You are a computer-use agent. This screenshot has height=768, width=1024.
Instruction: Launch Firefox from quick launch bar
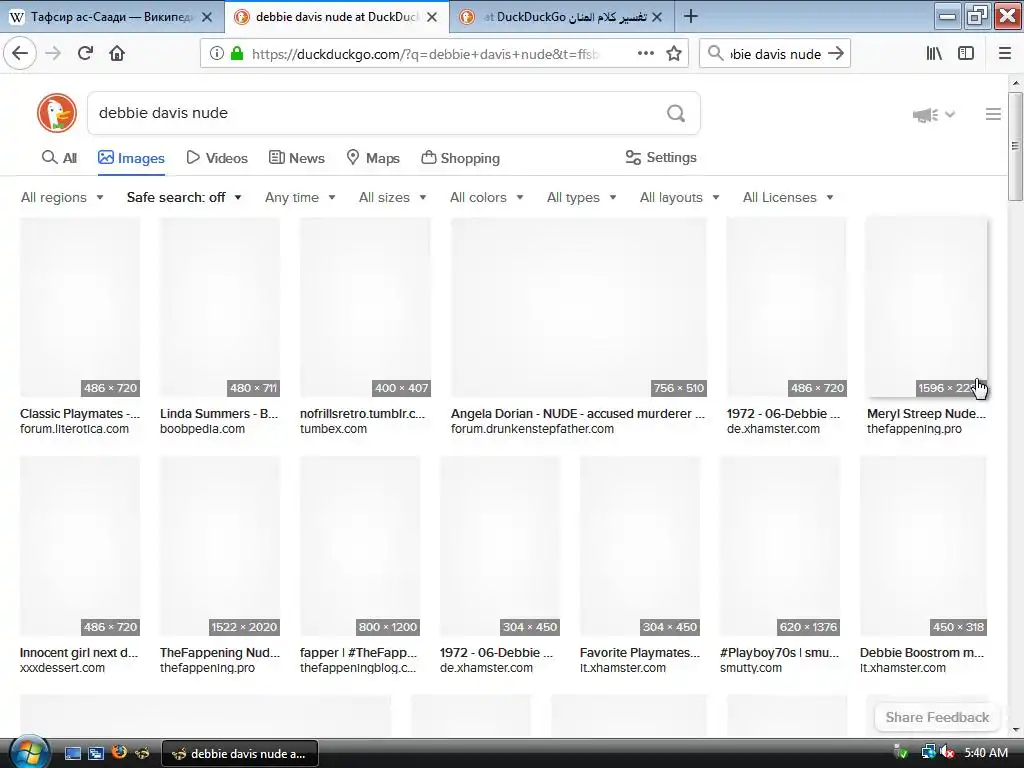tap(119, 753)
